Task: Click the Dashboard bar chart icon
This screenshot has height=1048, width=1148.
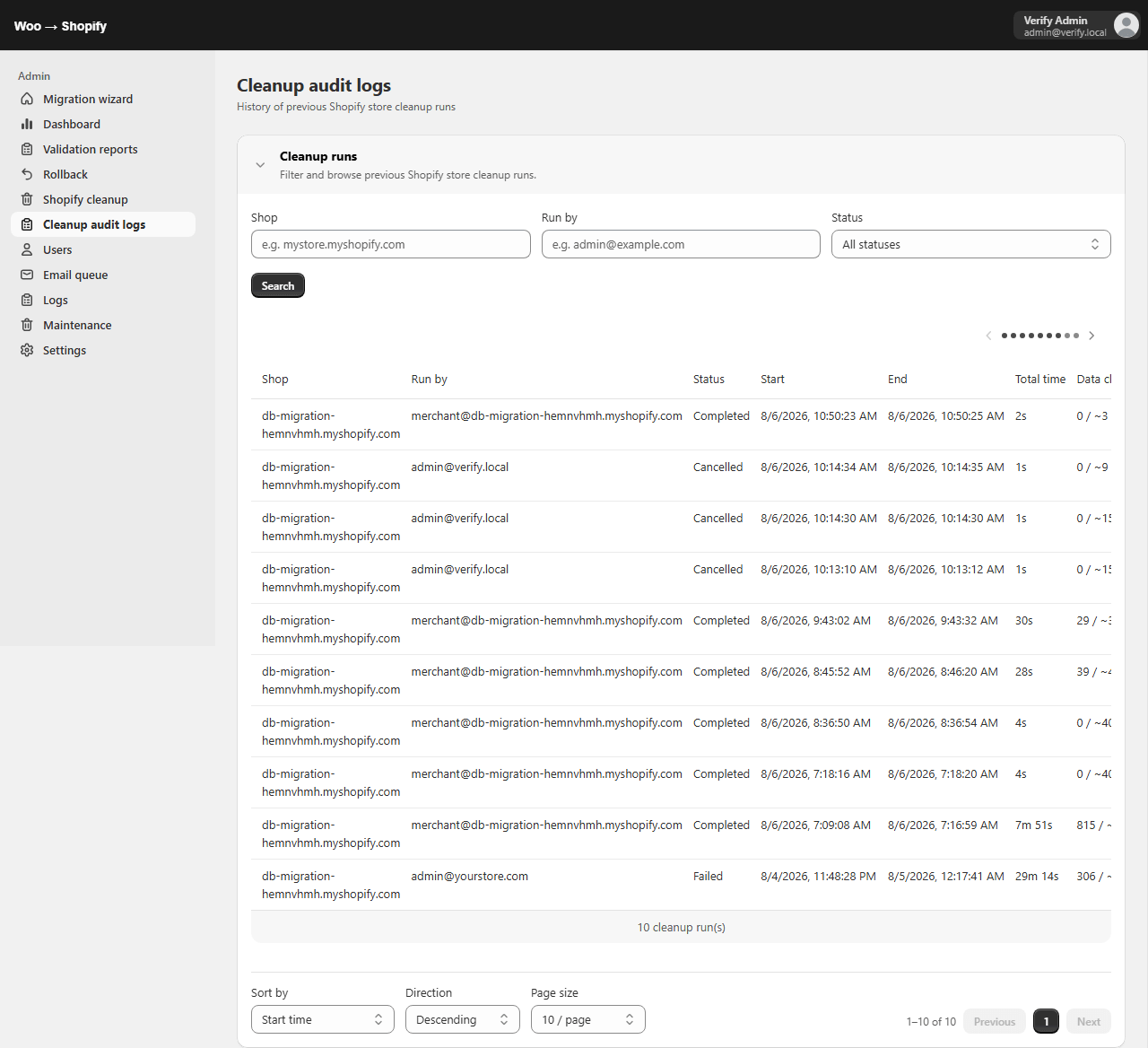Action: point(27,124)
